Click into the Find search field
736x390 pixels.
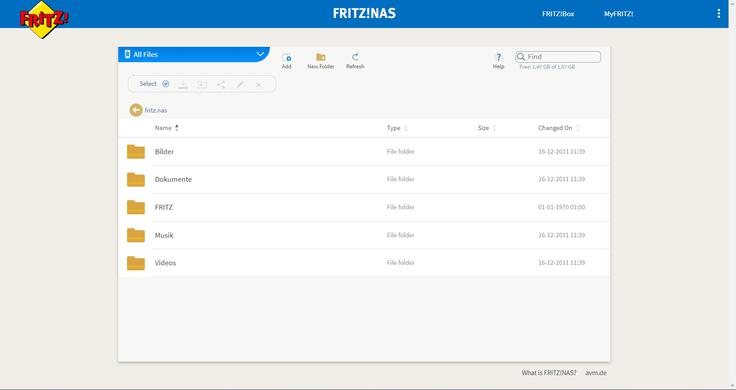558,57
